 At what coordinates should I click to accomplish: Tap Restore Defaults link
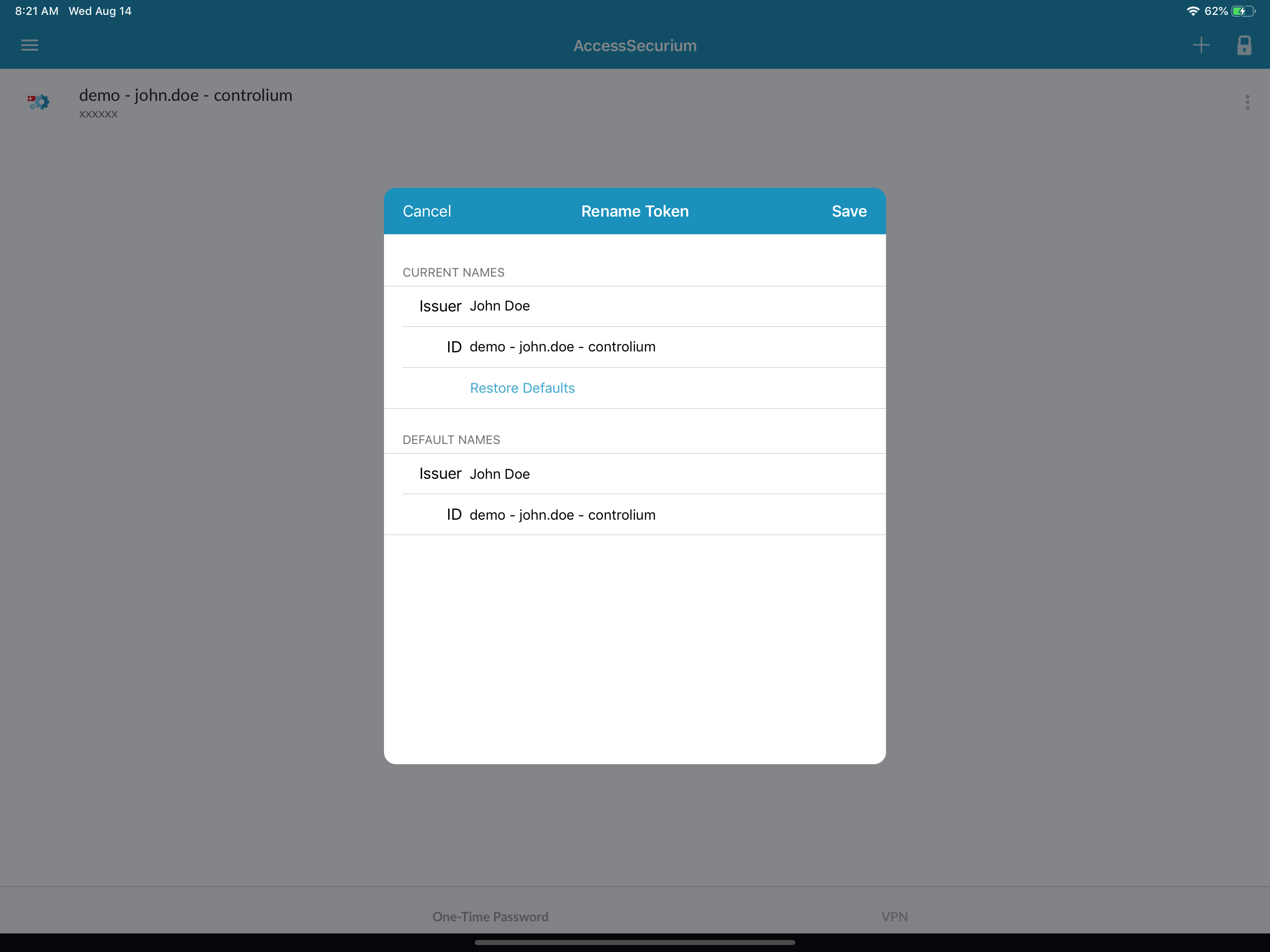522,388
